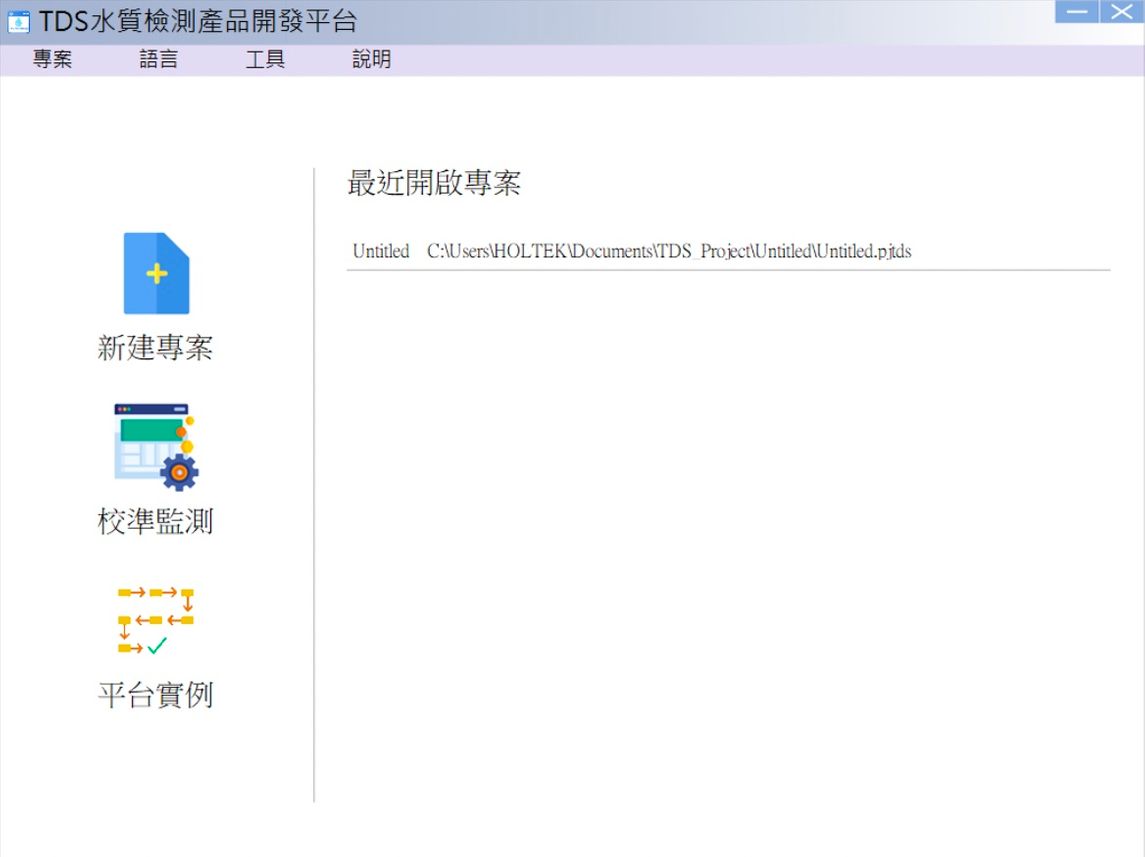1145x857 pixels.
Task: Open the 工具 menu
Action: (x=265, y=59)
